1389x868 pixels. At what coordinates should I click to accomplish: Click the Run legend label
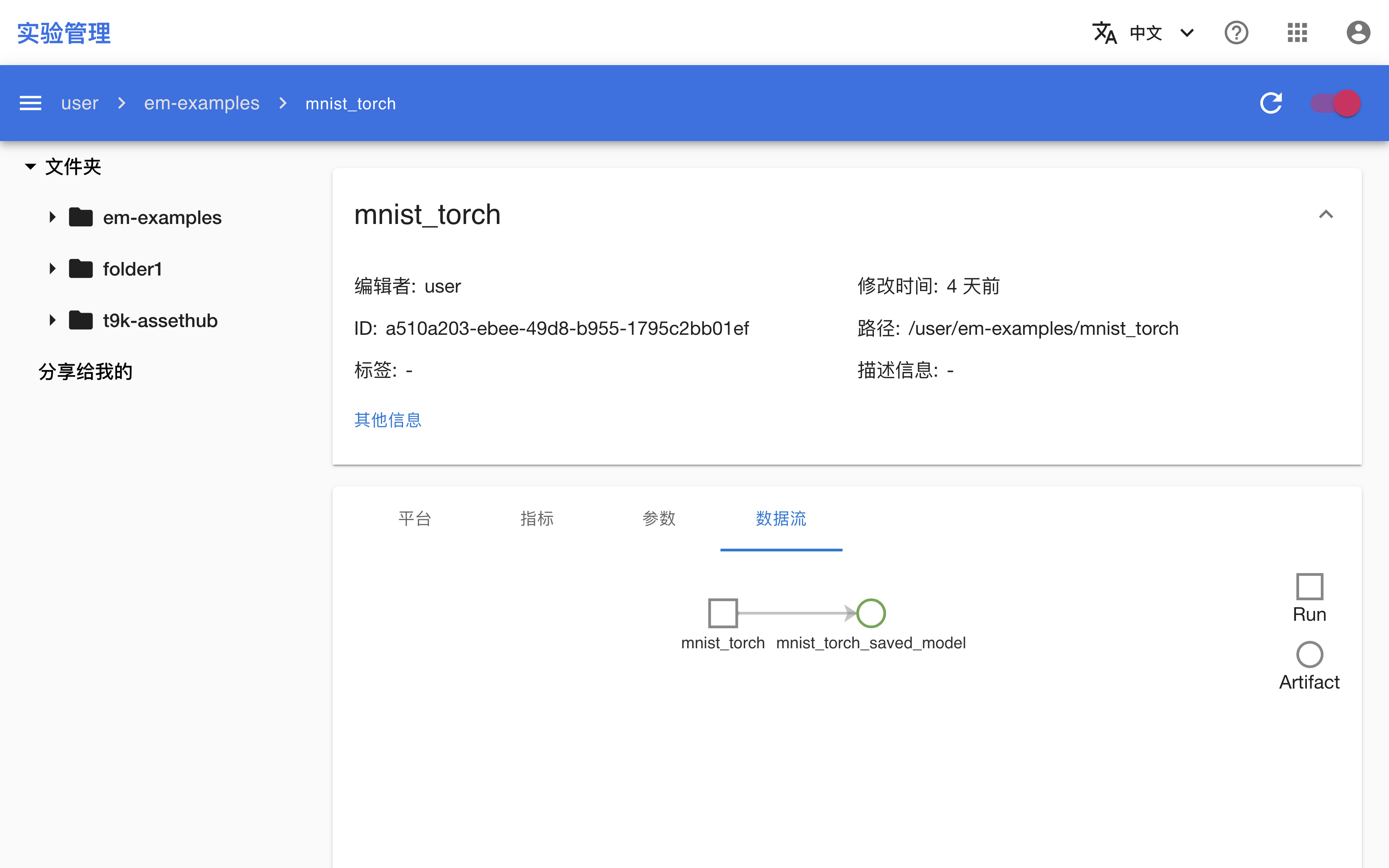tap(1309, 614)
